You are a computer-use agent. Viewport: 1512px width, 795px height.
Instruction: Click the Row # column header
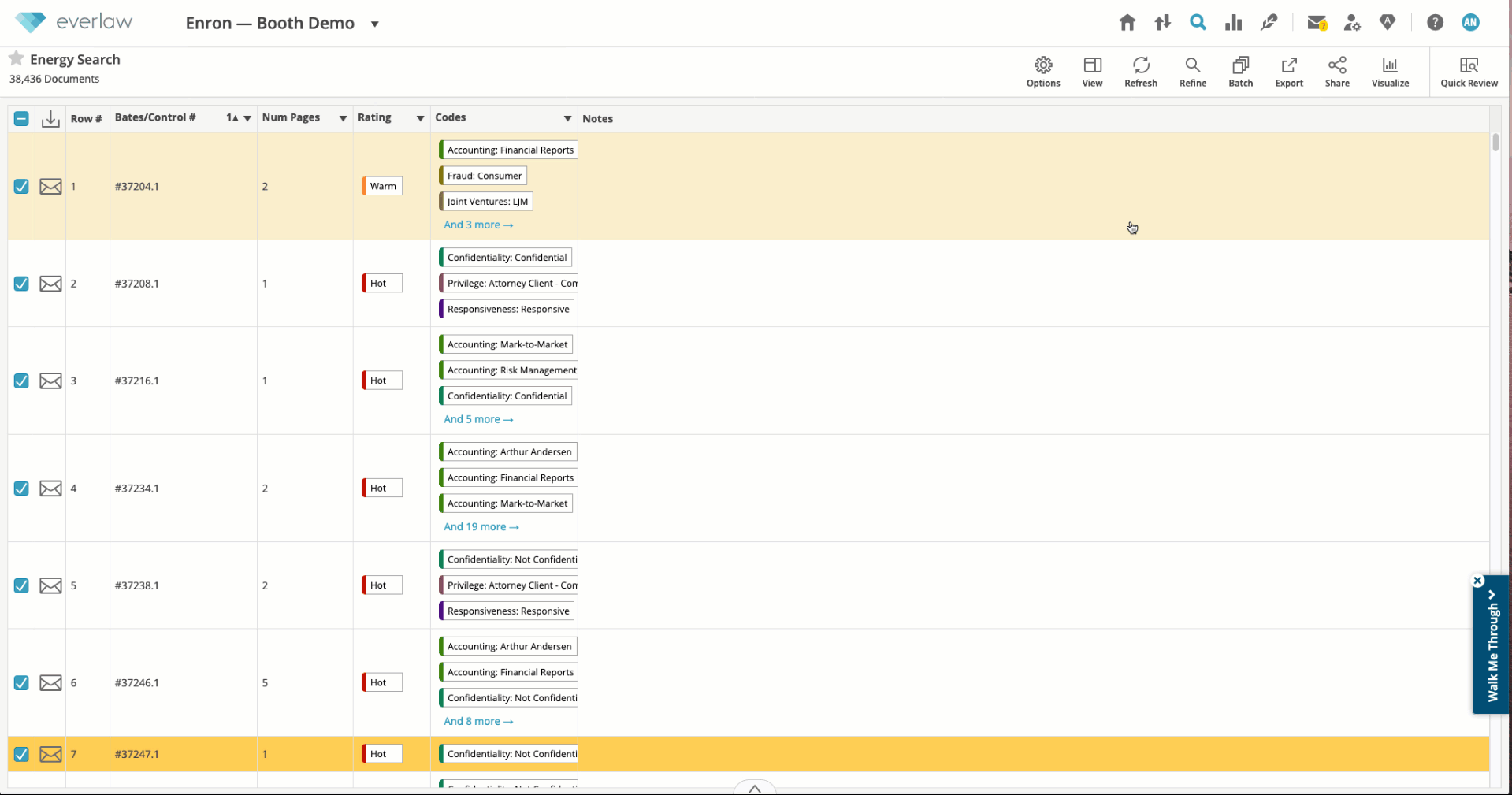pyautogui.click(x=86, y=119)
